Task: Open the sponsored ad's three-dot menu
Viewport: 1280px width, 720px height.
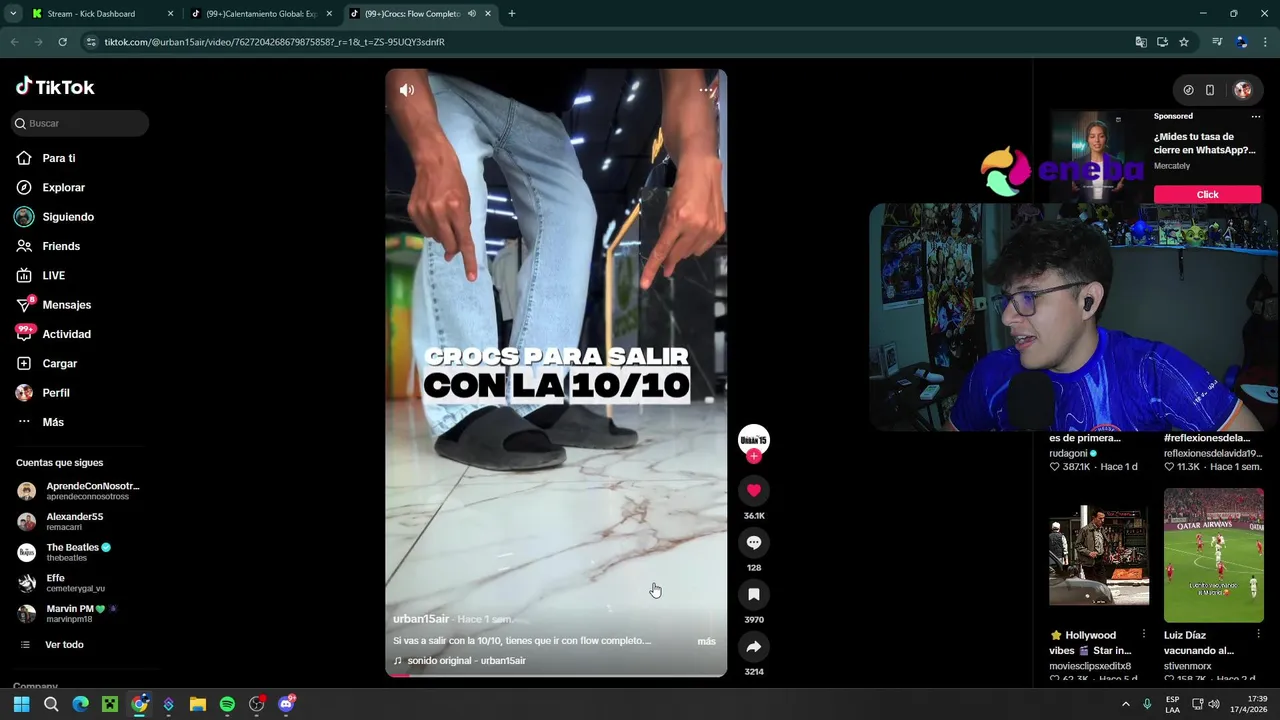Action: tap(1256, 116)
